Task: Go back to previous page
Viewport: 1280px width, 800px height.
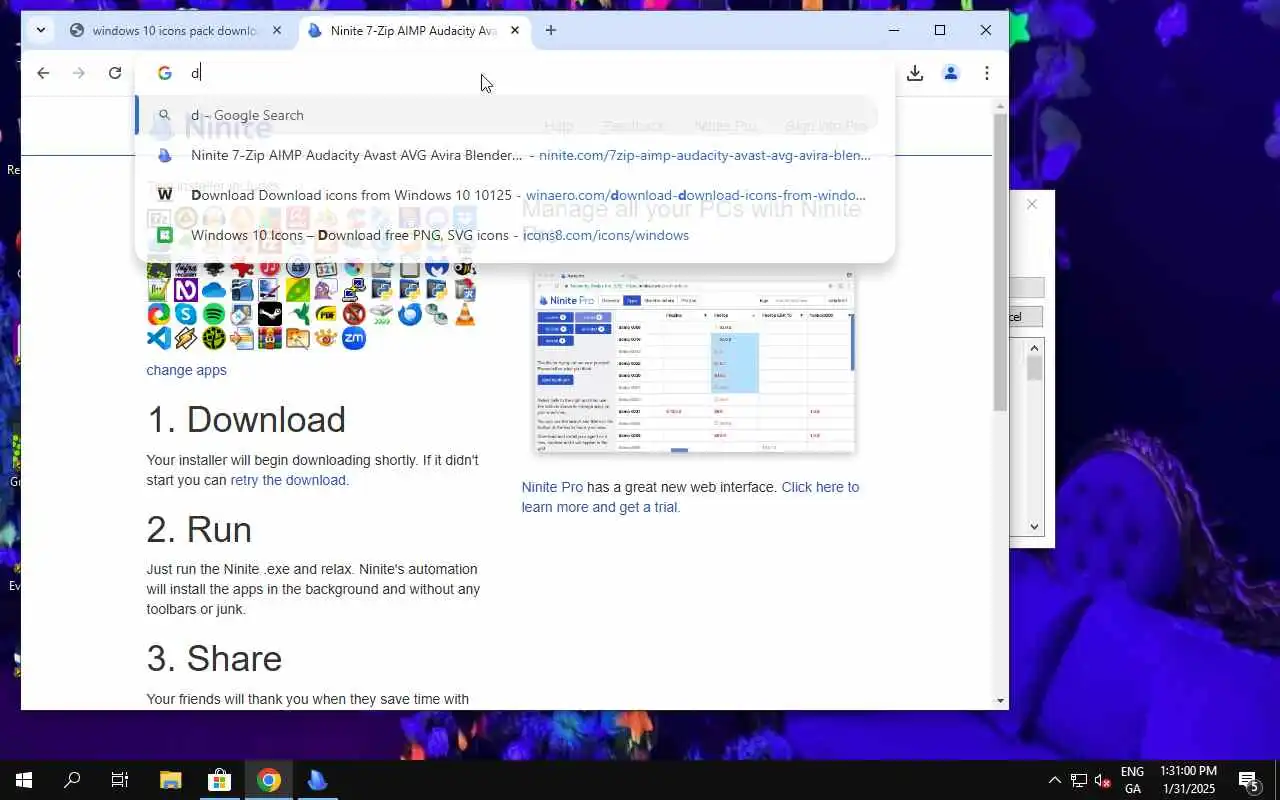Action: point(43,73)
